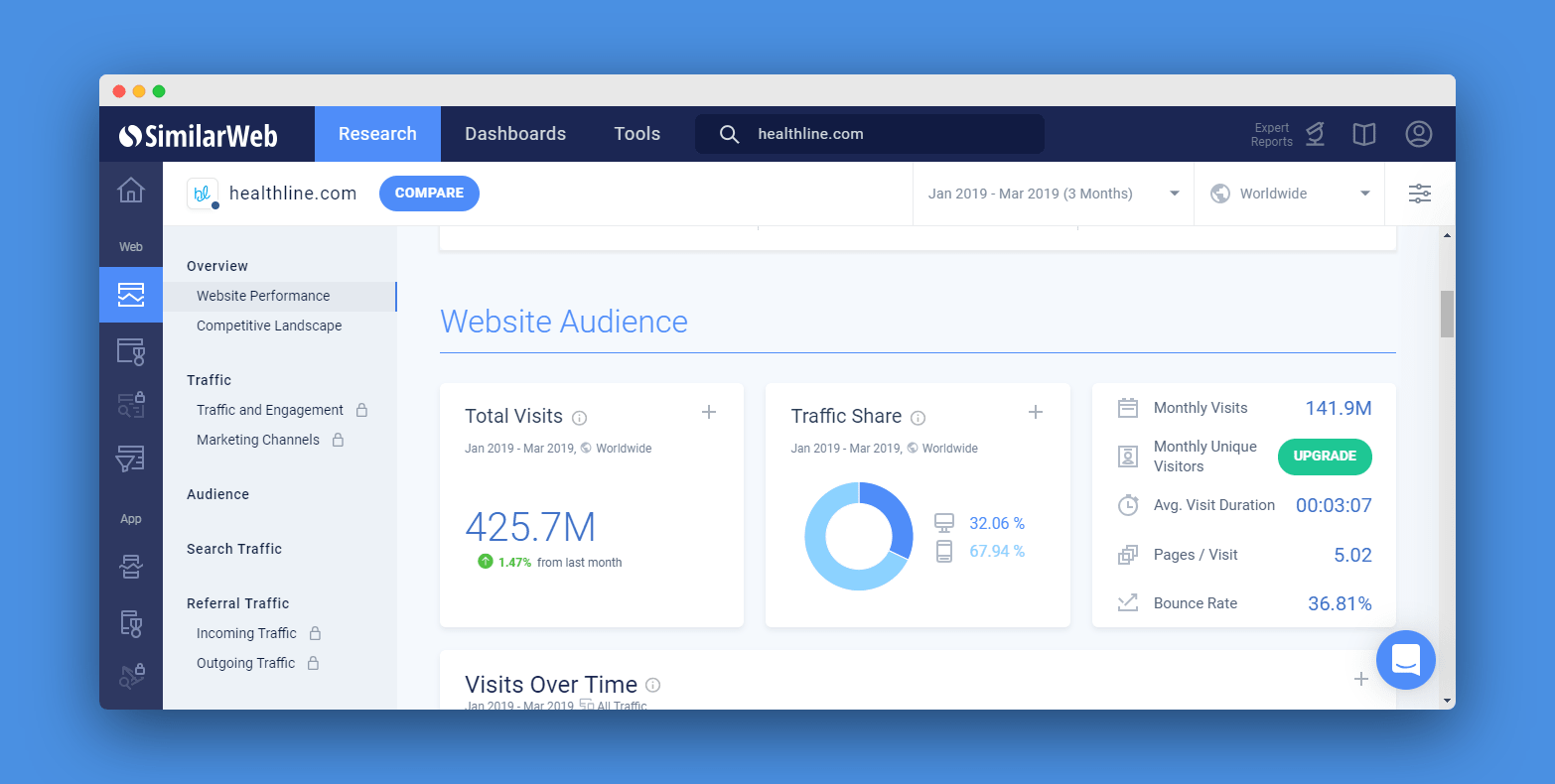Viewport: 1555px width, 784px height.
Task: Click the 00:03:07 visit duration value
Action: pos(1334,505)
